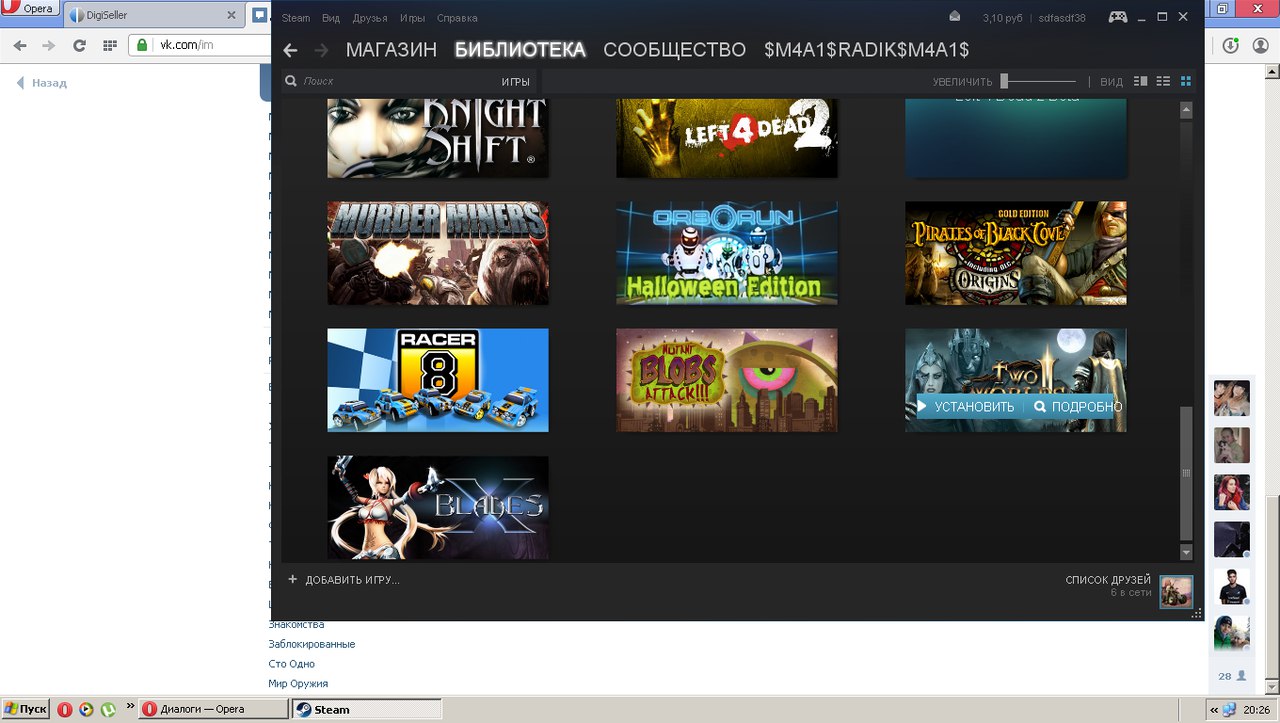Adjust the УВЕЛИЧИТЬ zoom slider handle

point(1004,81)
